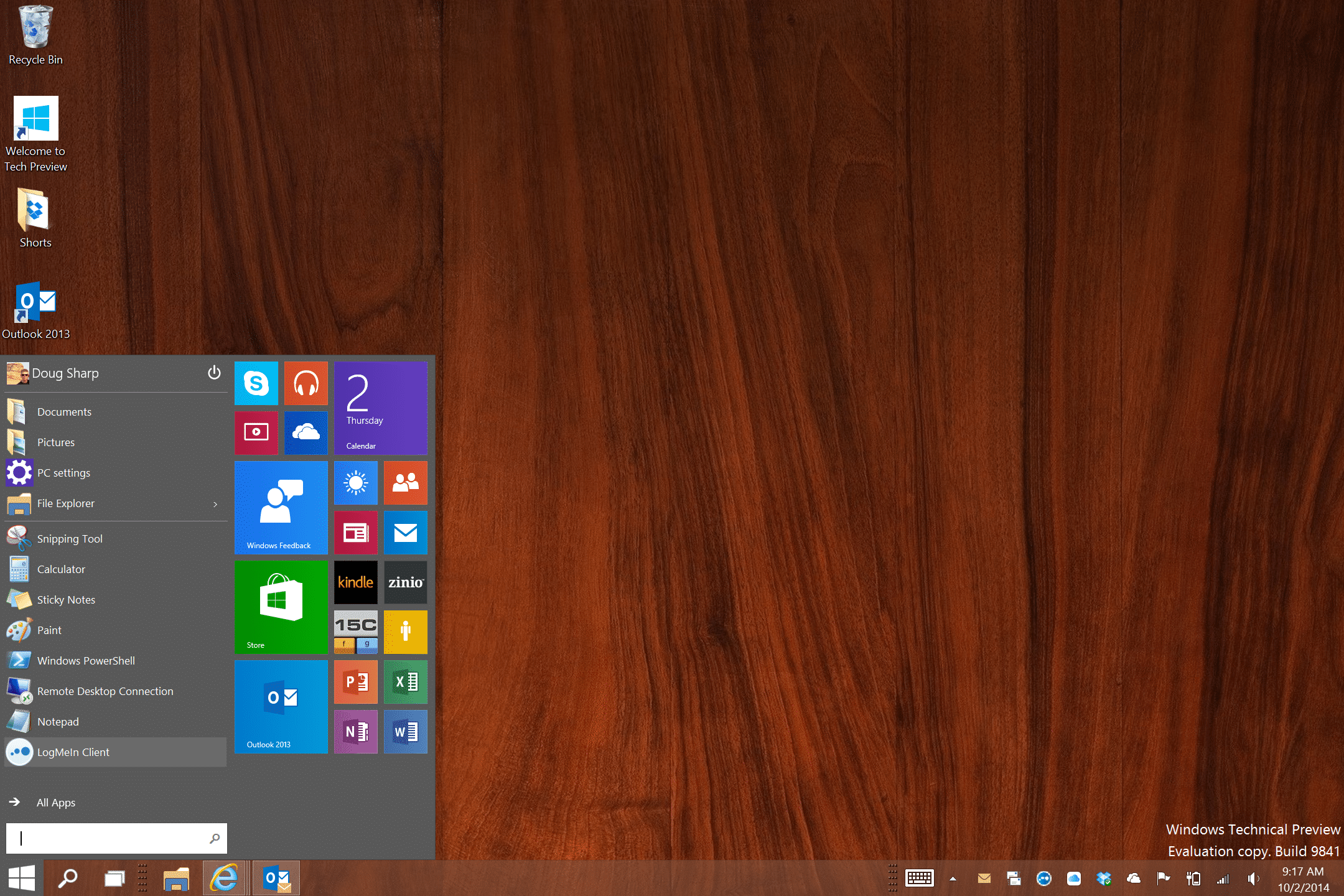Screen dimensions: 1344x896
Task: Launch Sticky Notes
Action: 116,600
